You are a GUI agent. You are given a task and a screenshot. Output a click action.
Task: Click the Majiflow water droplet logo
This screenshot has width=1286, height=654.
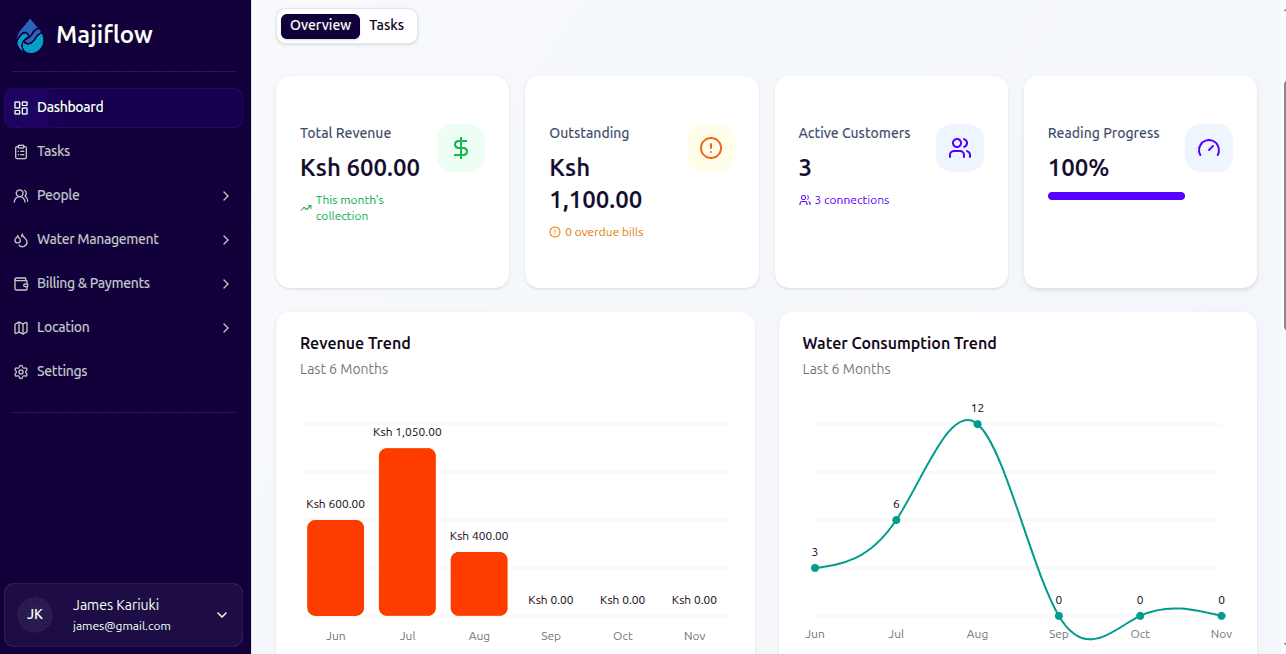click(x=29, y=34)
